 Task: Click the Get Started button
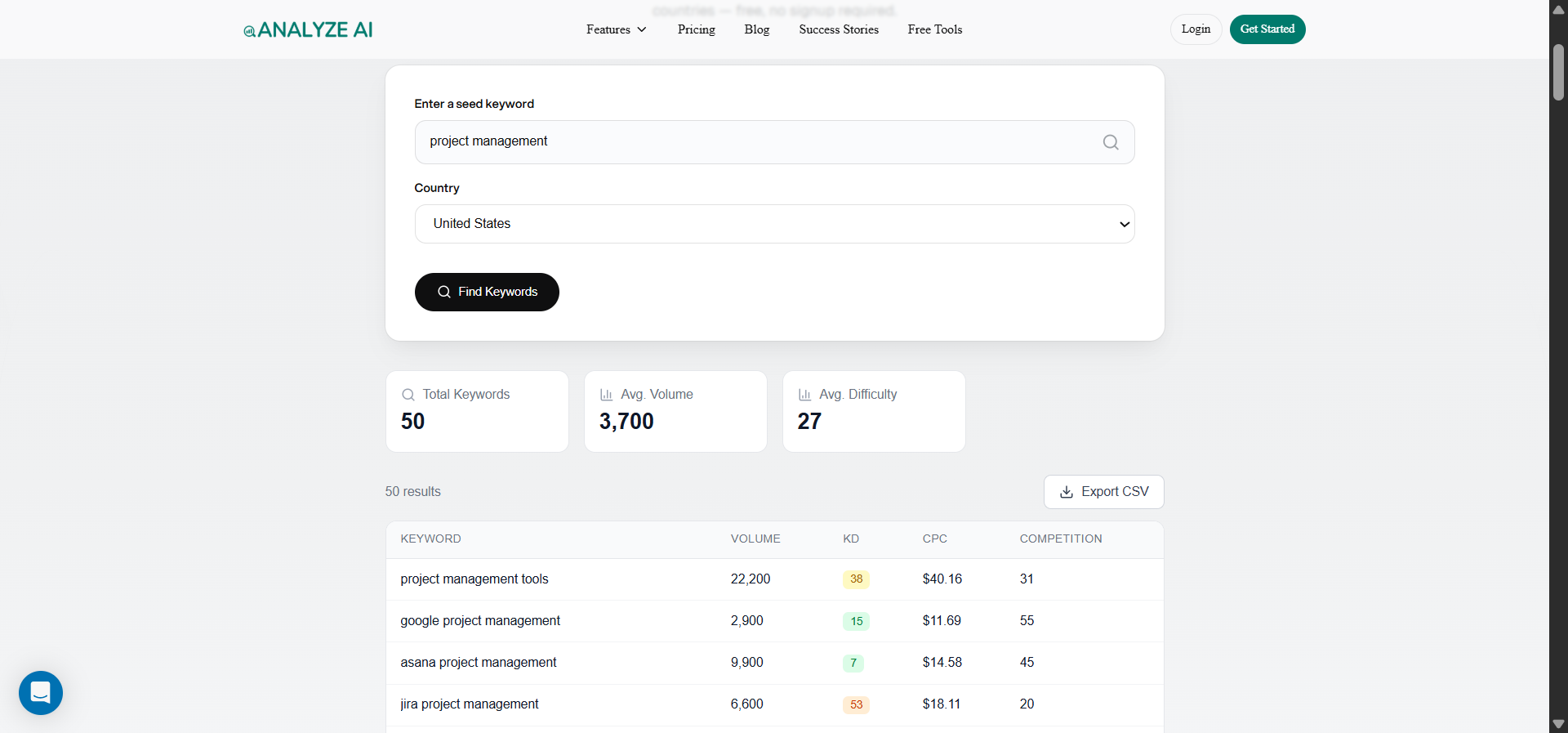(x=1267, y=29)
